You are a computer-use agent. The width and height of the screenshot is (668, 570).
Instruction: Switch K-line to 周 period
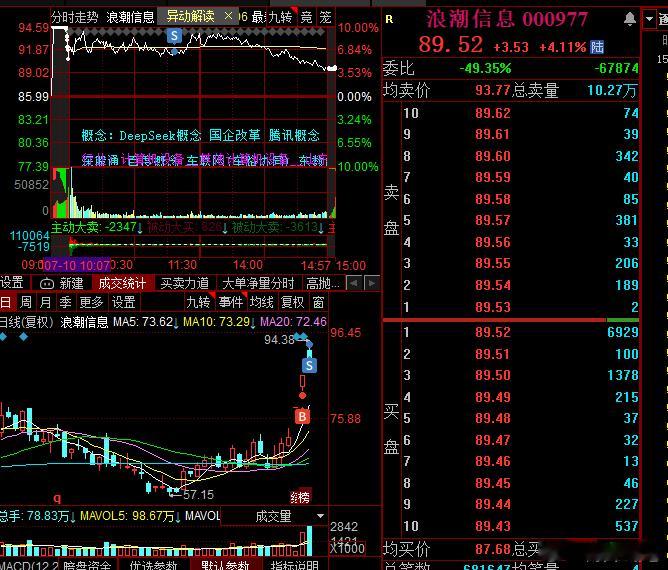click(26, 302)
